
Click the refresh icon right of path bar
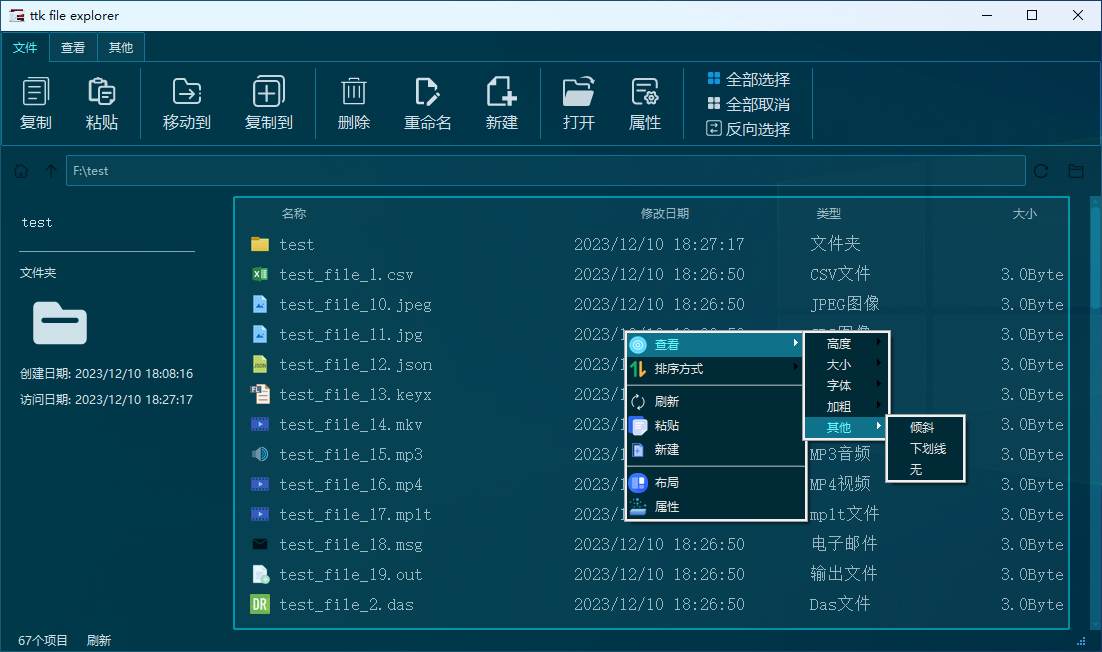pos(1041,171)
